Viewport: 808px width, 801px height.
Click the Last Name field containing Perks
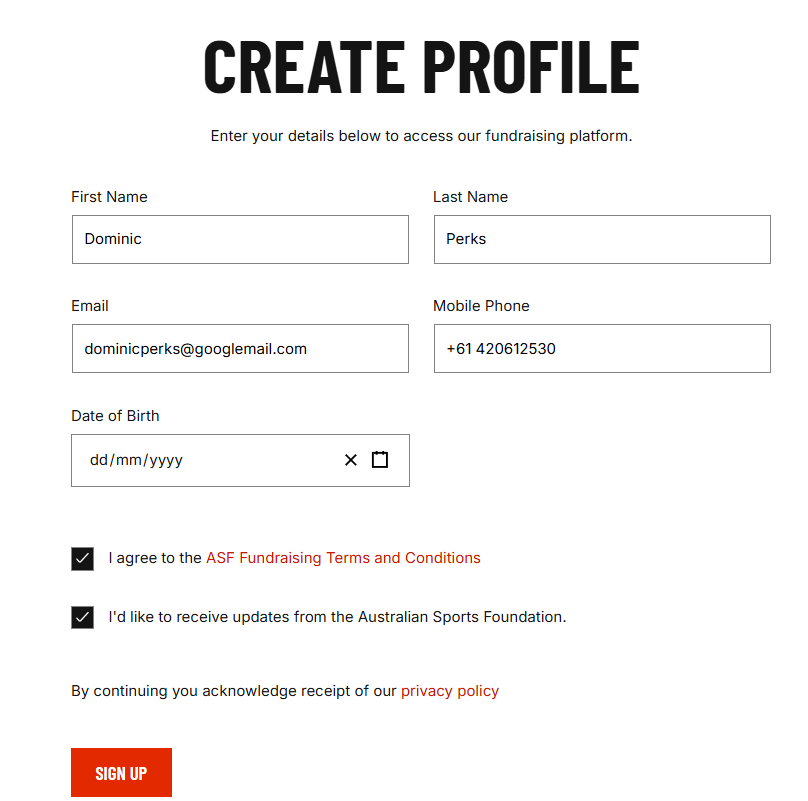(x=602, y=240)
